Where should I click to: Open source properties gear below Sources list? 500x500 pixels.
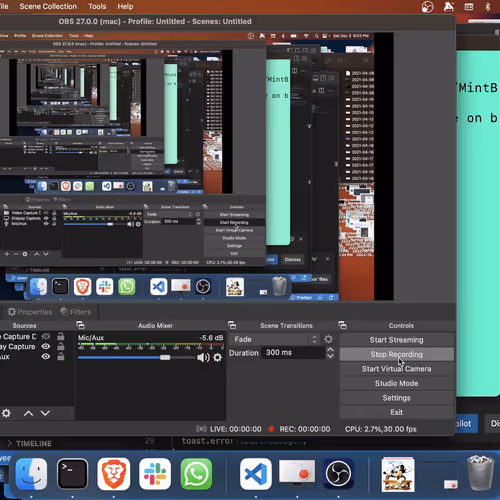(6, 413)
